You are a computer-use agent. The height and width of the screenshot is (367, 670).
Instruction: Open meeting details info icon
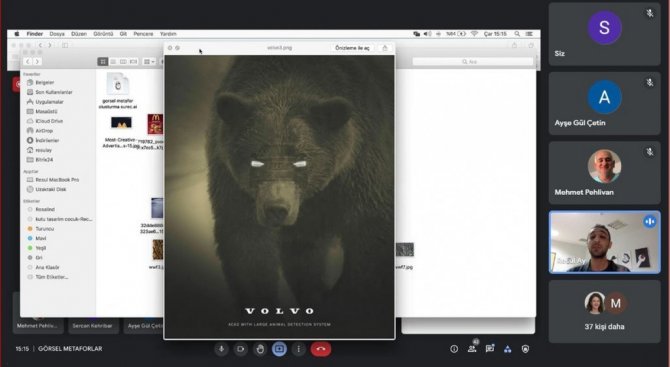coord(454,349)
